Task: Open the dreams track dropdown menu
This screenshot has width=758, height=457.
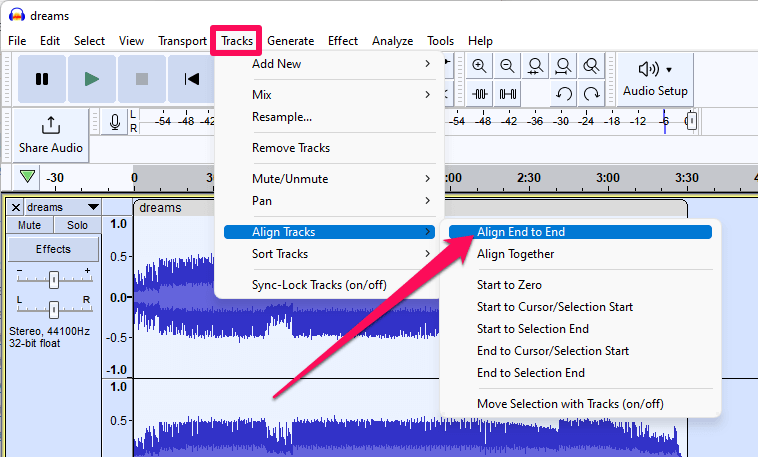Action: (62, 207)
